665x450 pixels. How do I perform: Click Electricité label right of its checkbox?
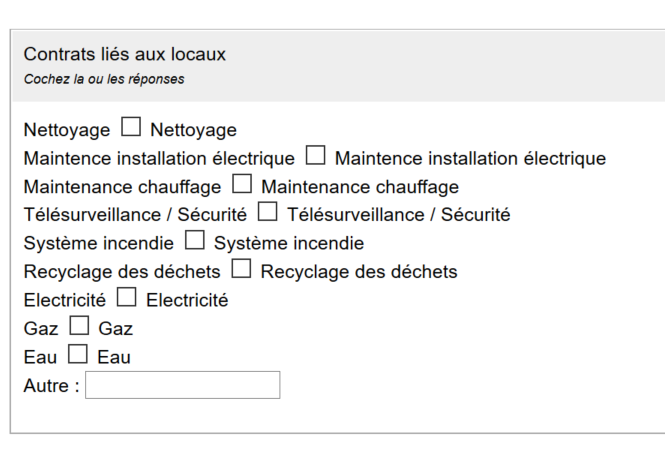[187, 300]
